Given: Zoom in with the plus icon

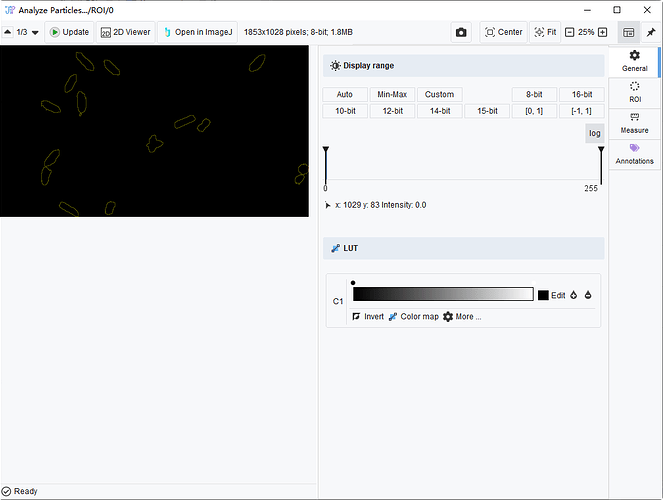Looking at the screenshot, I should [602, 32].
